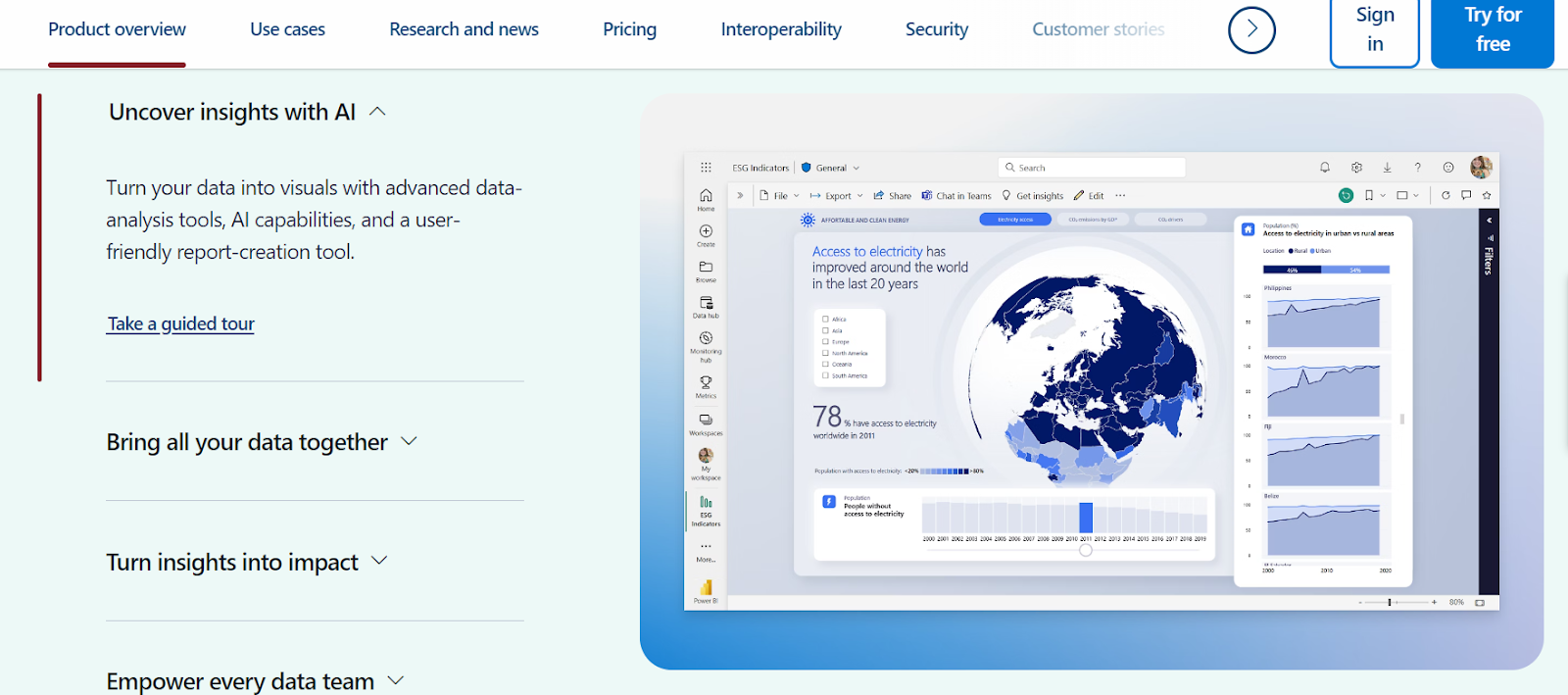
Task: Select ESG Indicators report in sidebar
Action: point(706,511)
